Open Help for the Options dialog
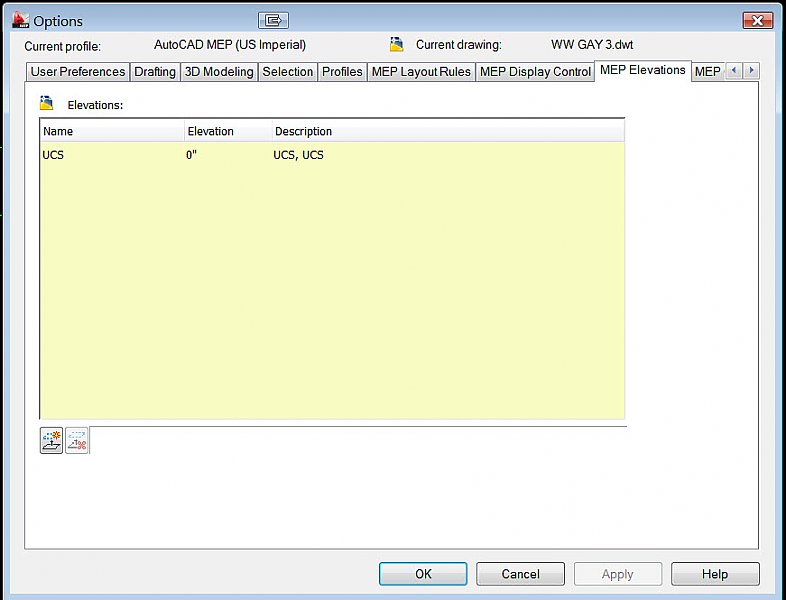Image resolution: width=786 pixels, height=600 pixels. (x=715, y=574)
